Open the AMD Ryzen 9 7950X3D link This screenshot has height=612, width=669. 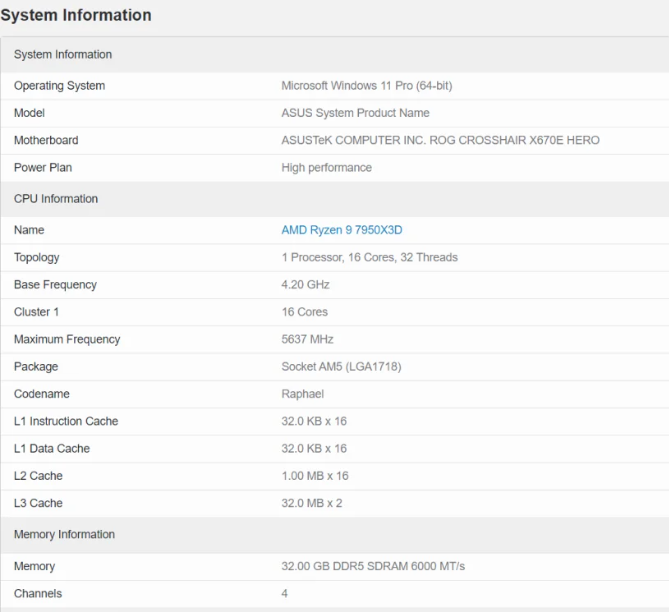341,230
